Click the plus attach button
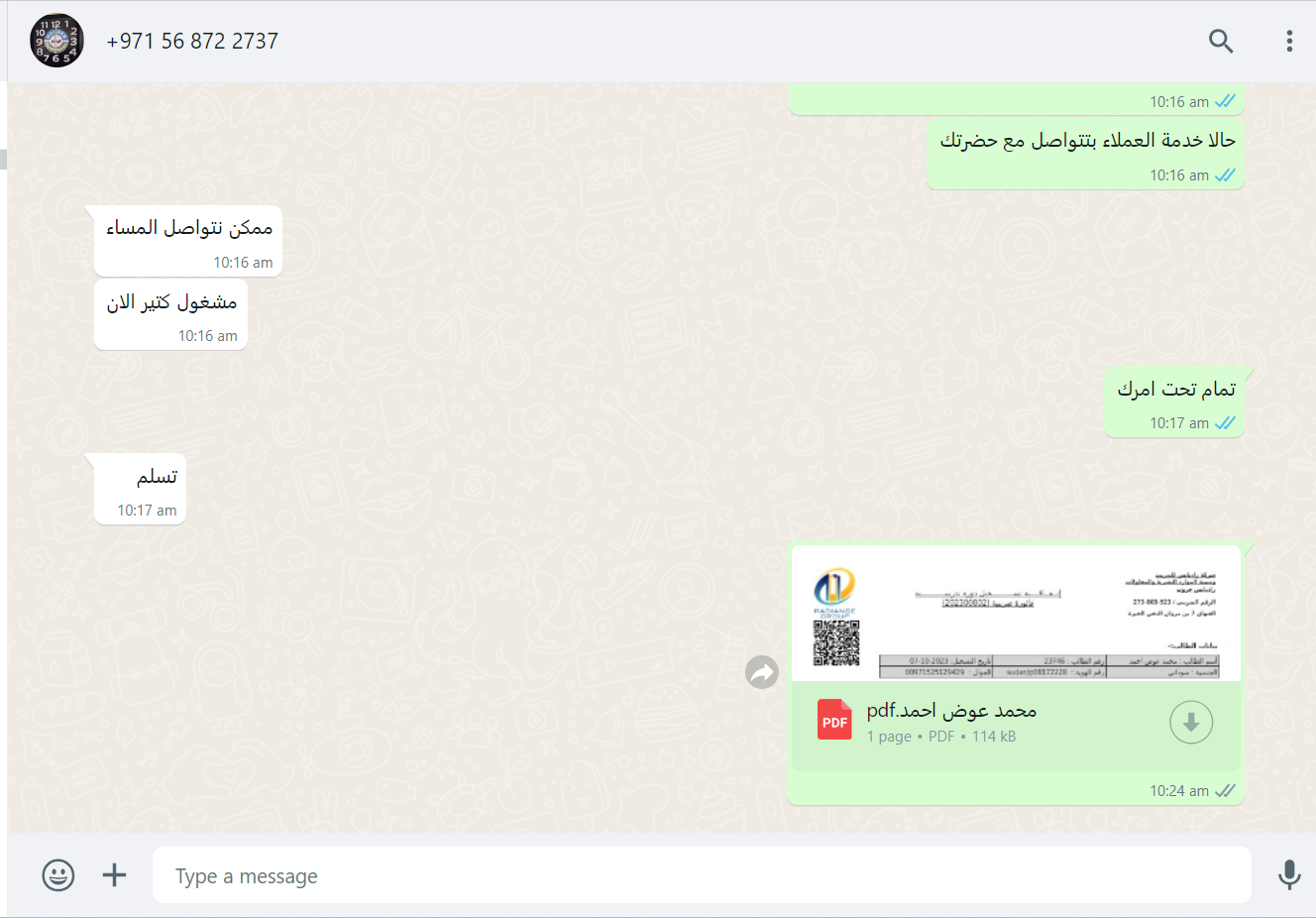Viewport: 1316px width, 918px height. 115,875
